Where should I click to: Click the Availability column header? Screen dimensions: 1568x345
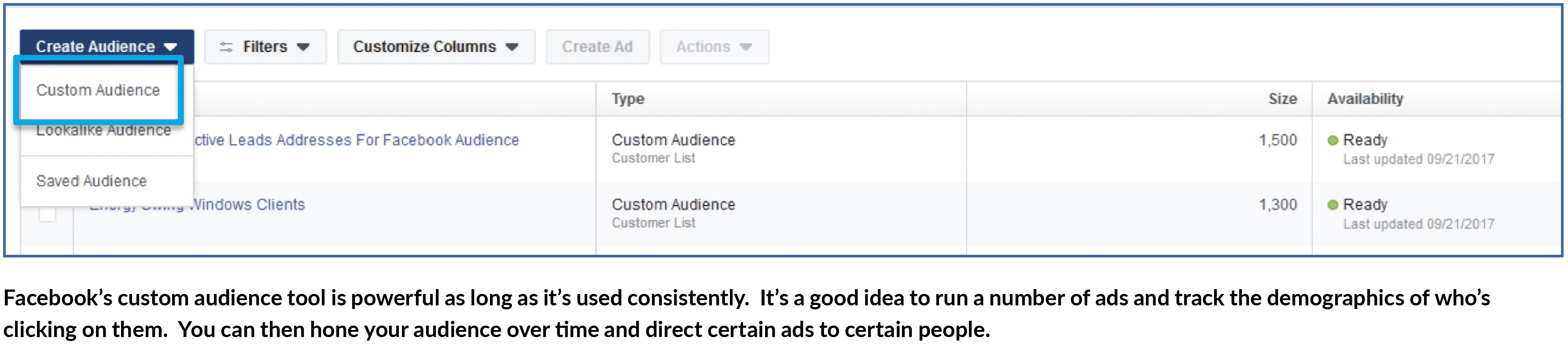(x=1365, y=99)
